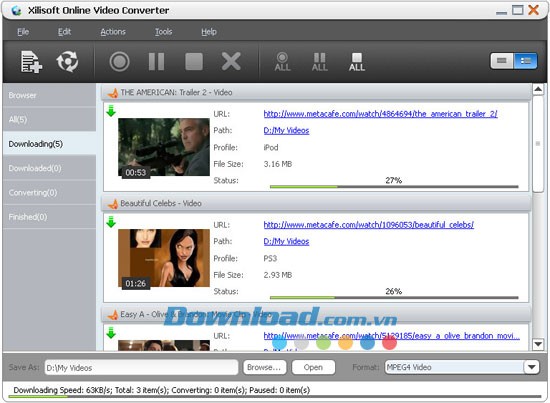This screenshot has width=550, height=403.
Task: Click Beautiful Celebs video thumbnail
Action: (x=164, y=258)
